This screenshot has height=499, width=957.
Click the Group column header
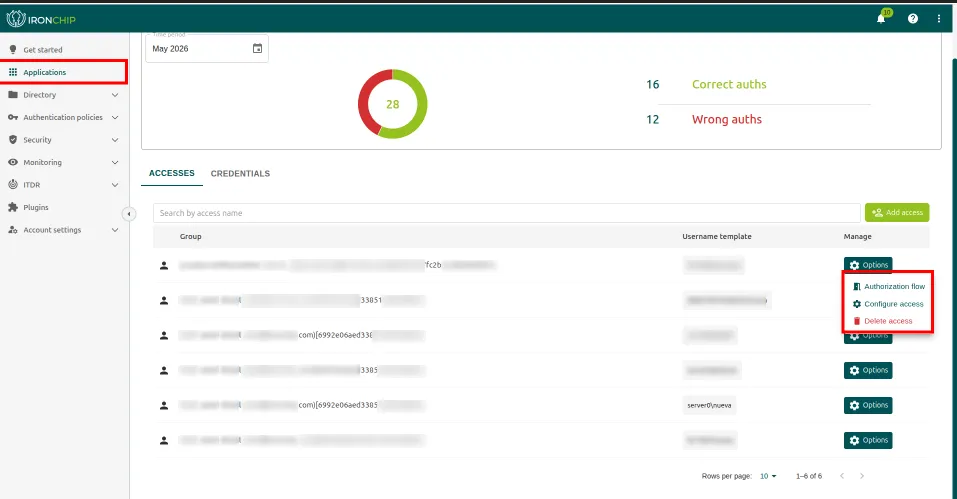(190, 237)
